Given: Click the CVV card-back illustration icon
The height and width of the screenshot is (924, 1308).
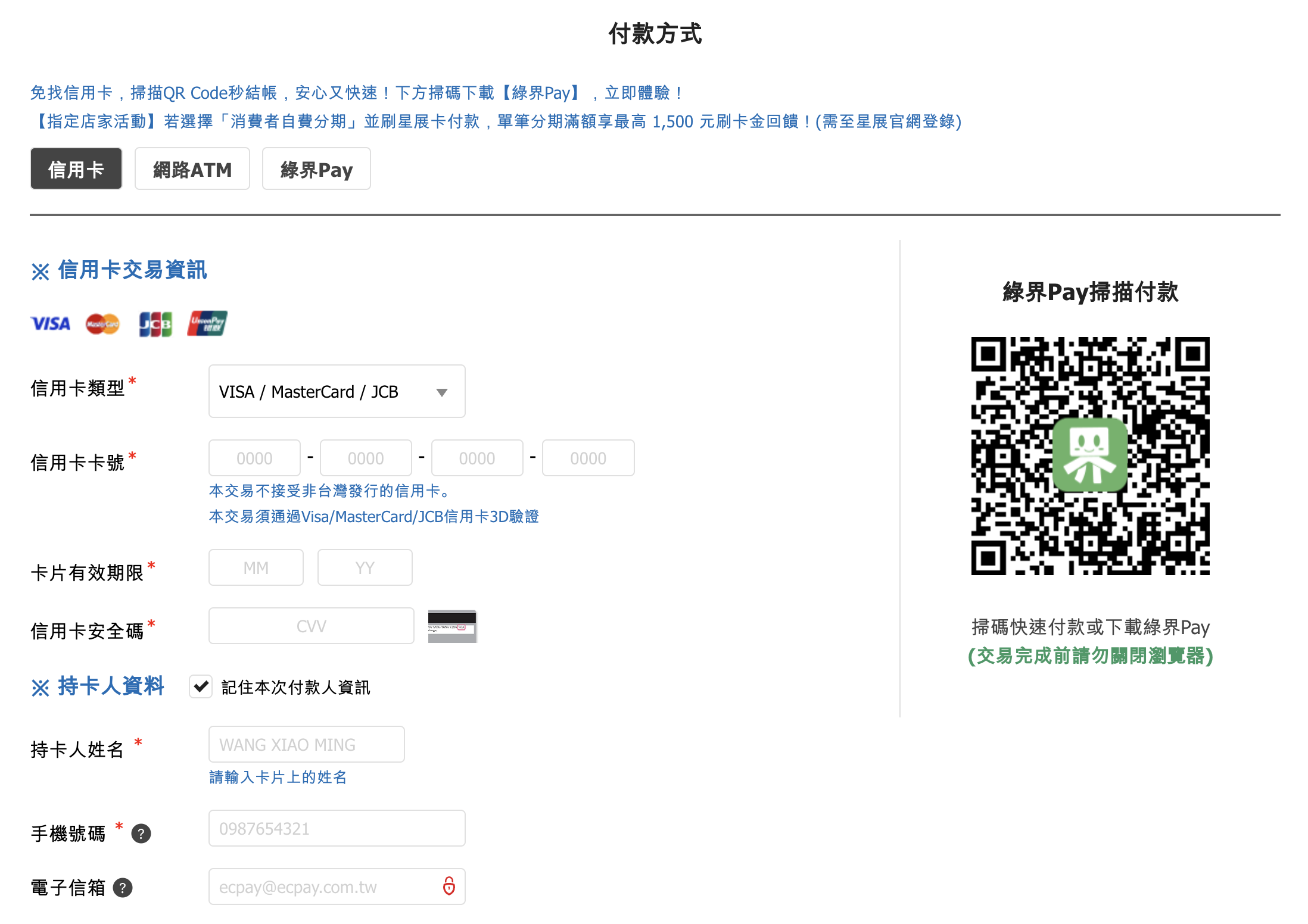Looking at the screenshot, I should coord(452,626).
